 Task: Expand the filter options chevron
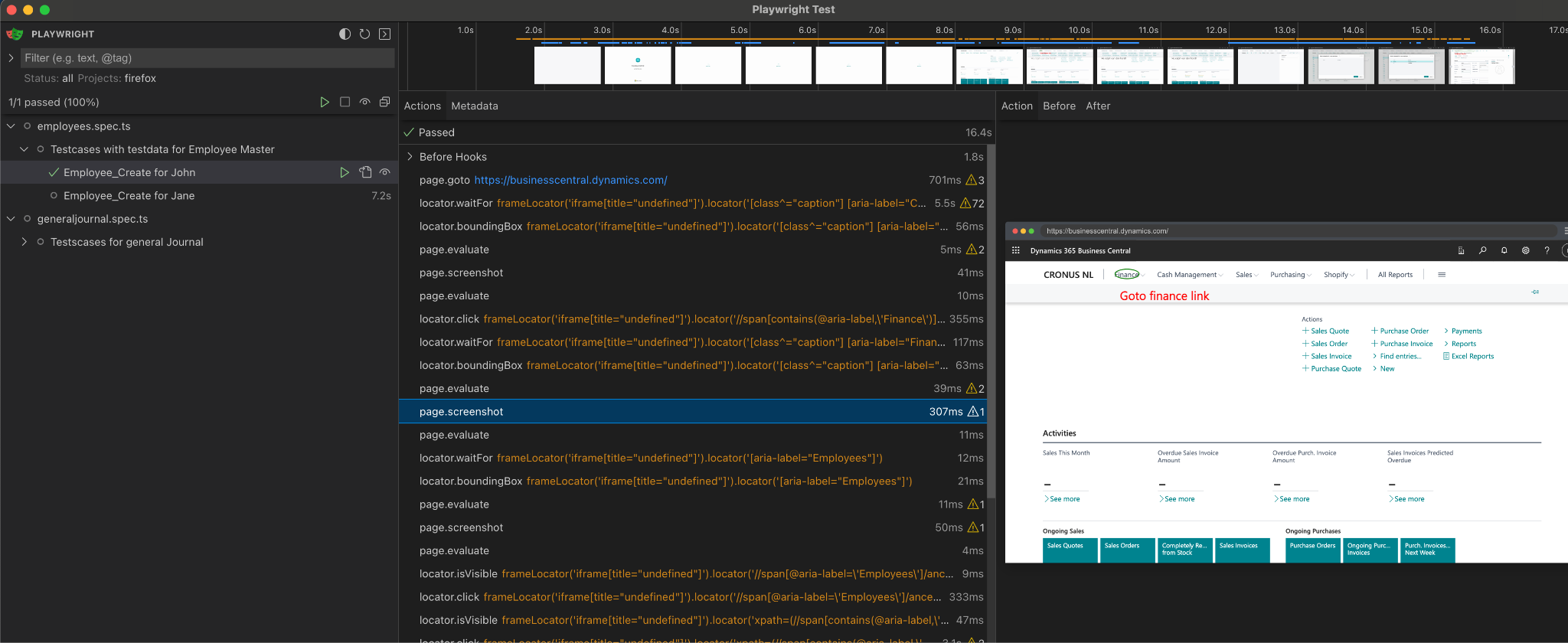click(x=11, y=57)
